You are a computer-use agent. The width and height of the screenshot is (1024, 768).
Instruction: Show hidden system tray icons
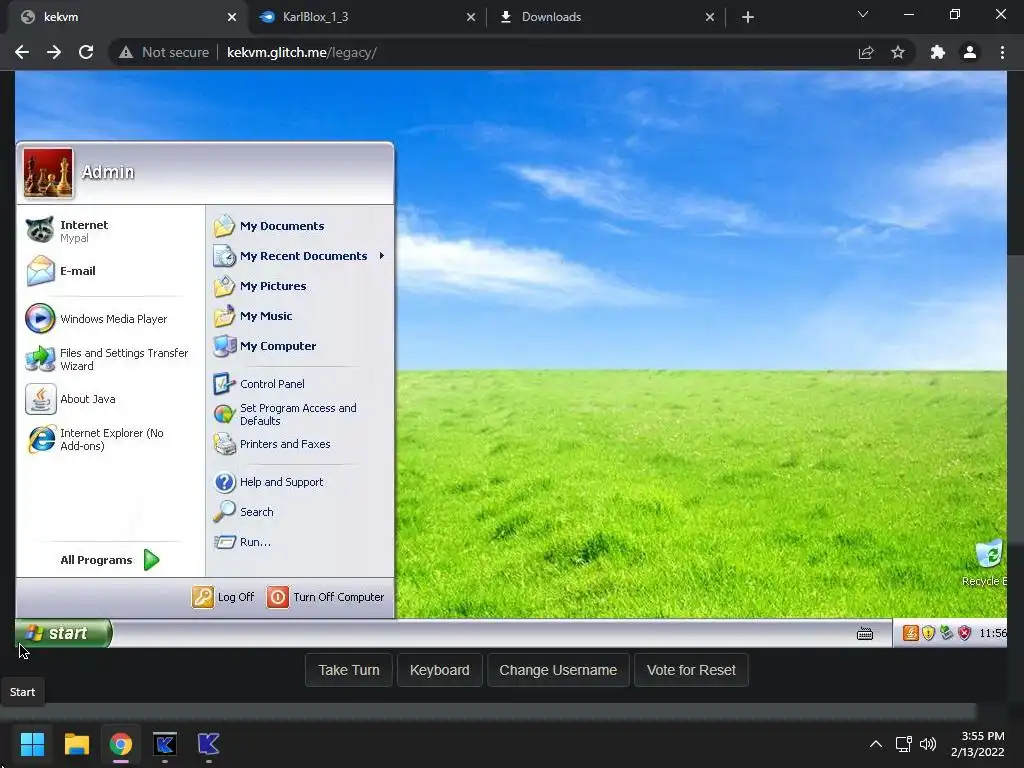pyautogui.click(x=876, y=744)
